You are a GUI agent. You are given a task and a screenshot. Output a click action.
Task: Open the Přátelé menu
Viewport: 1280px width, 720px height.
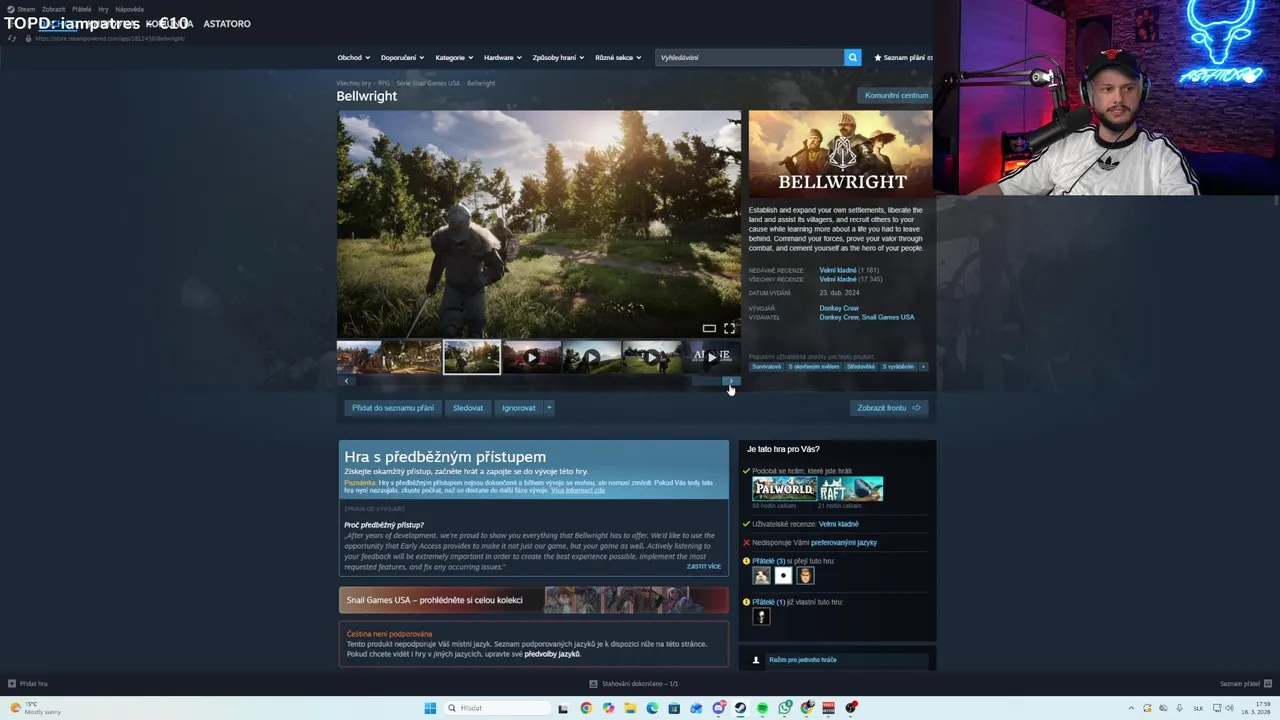(x=81, y=9)
